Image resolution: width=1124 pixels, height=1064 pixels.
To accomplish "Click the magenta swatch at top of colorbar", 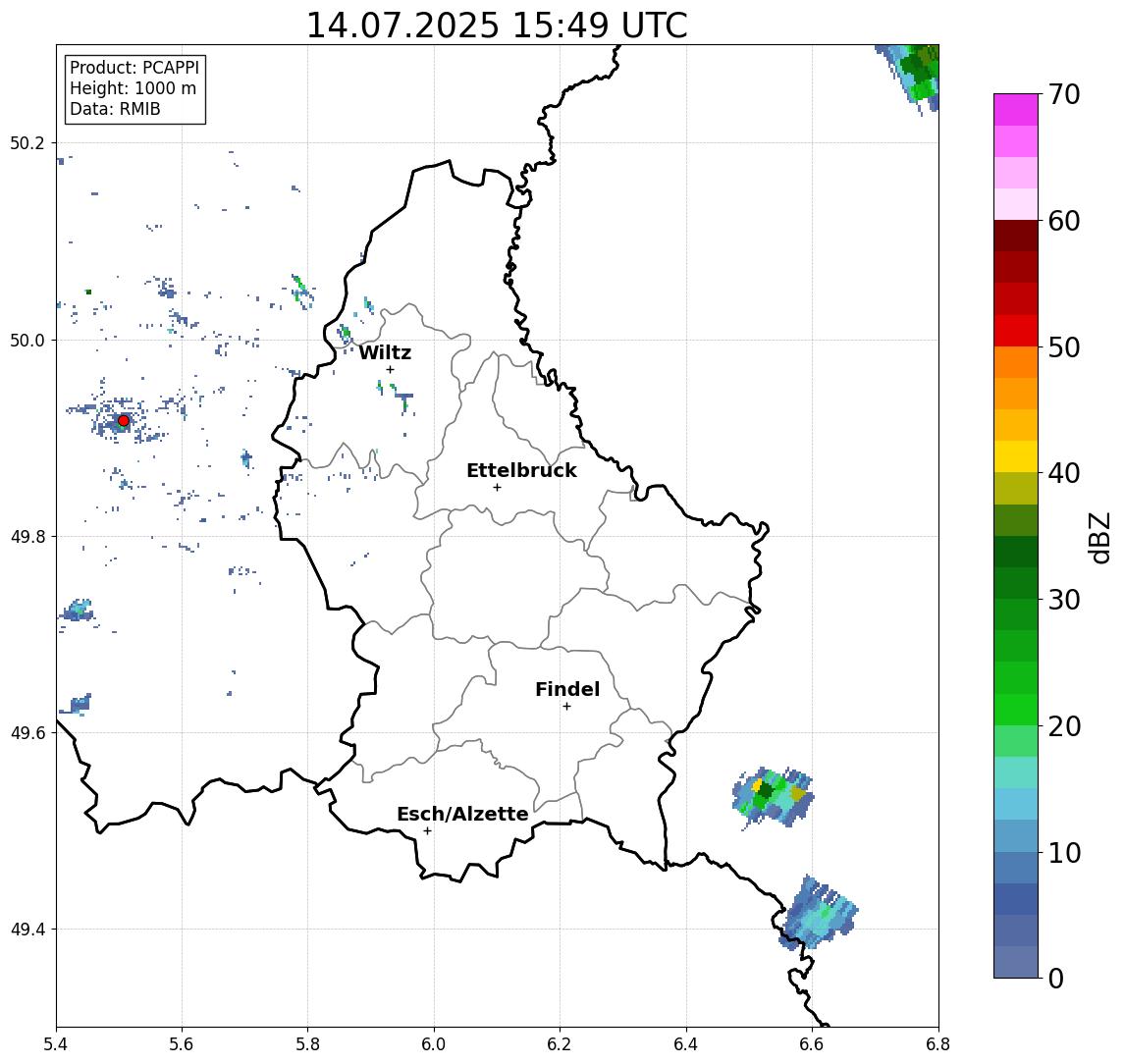I will [x=1016, y=110].
